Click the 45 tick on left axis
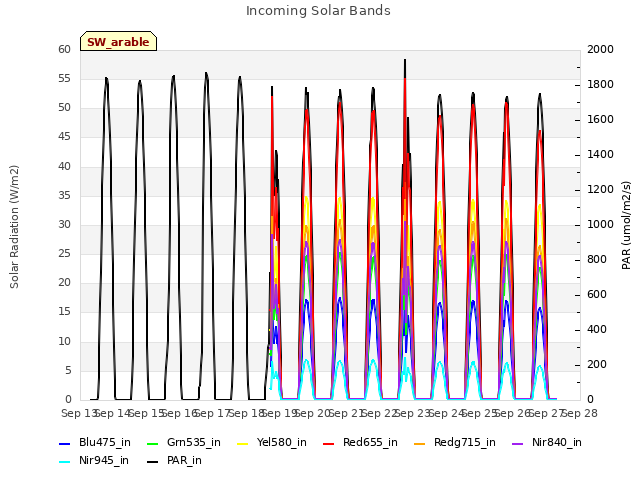 64,137
